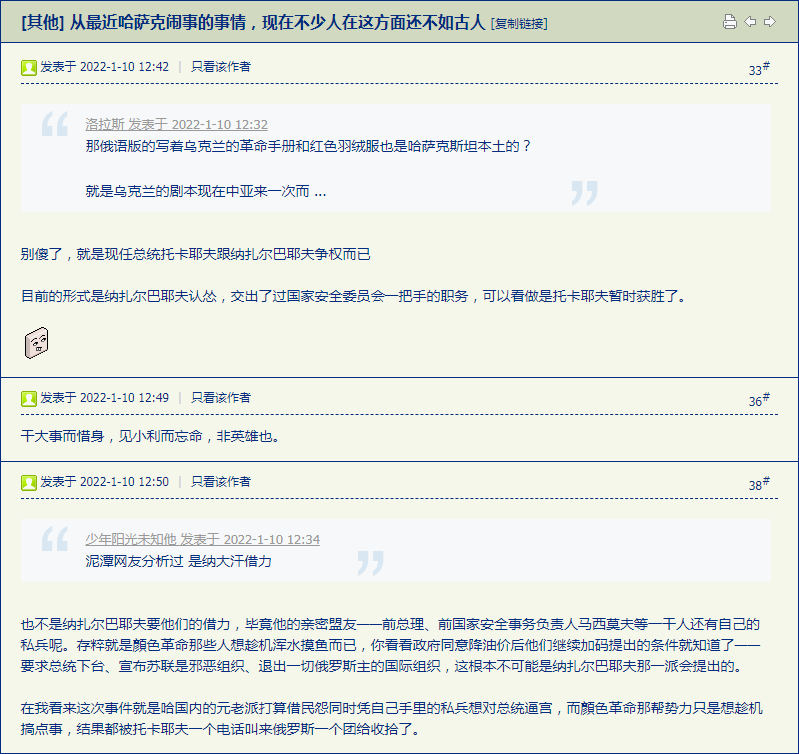Click the timestamp 发表于 2022-1-10 12:42
Screen dimensions: 799x754
pyautogui.click(x=104, y=67)
